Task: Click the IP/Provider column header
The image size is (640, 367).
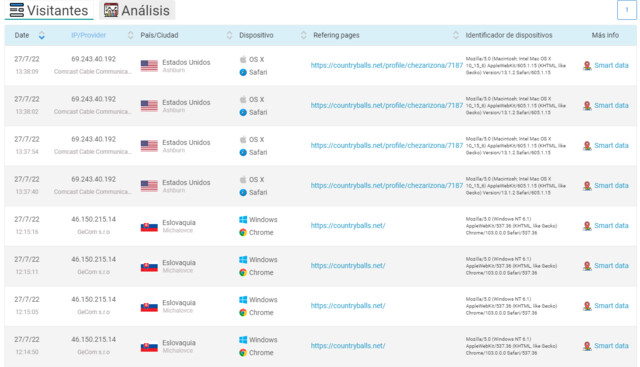Action: [89, 36]
